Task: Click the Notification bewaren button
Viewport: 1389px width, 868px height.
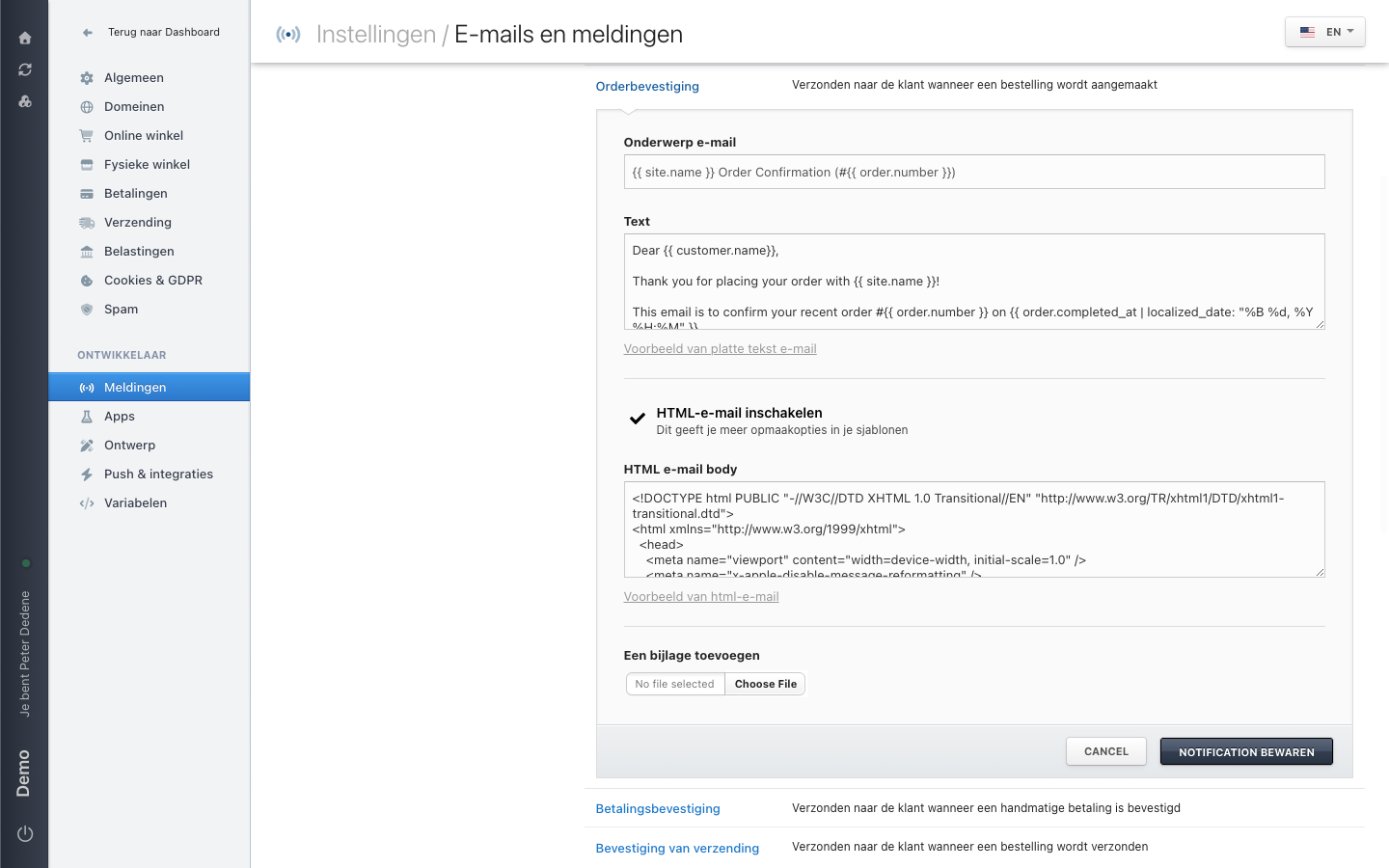Action: 1246,752
